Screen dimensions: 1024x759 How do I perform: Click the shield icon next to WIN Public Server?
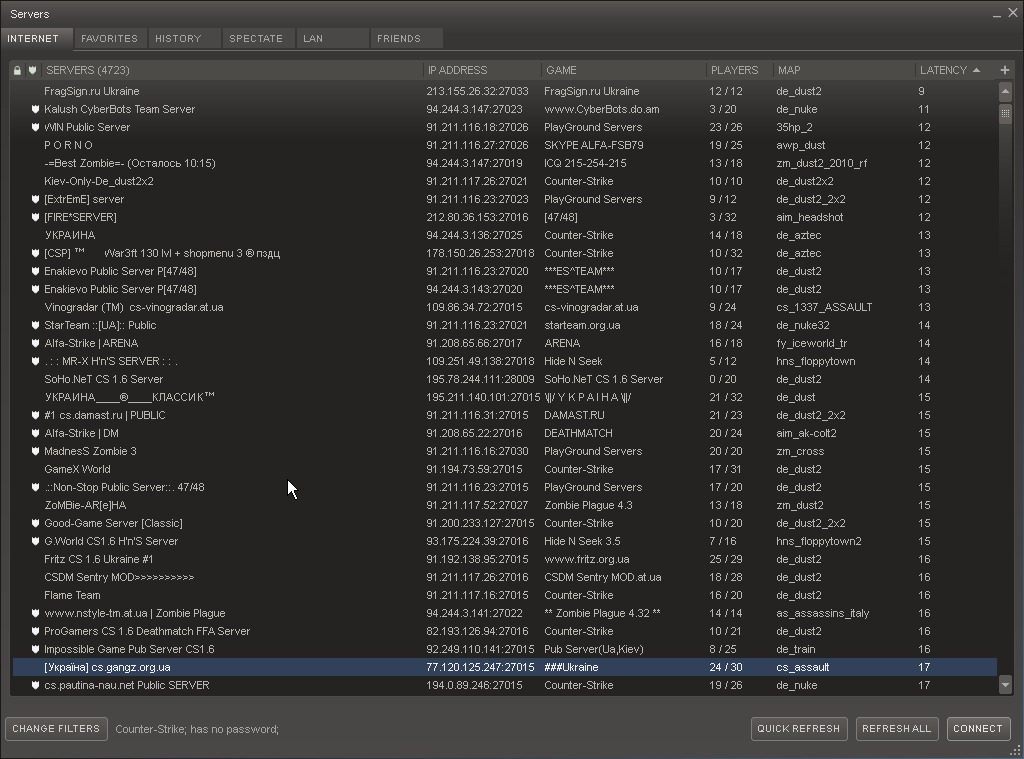coord(35,127)
